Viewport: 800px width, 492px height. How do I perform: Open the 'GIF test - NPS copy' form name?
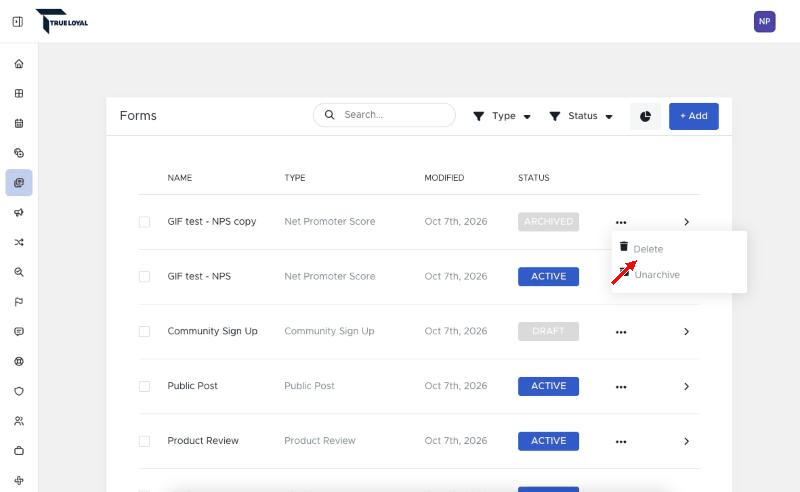212,222
